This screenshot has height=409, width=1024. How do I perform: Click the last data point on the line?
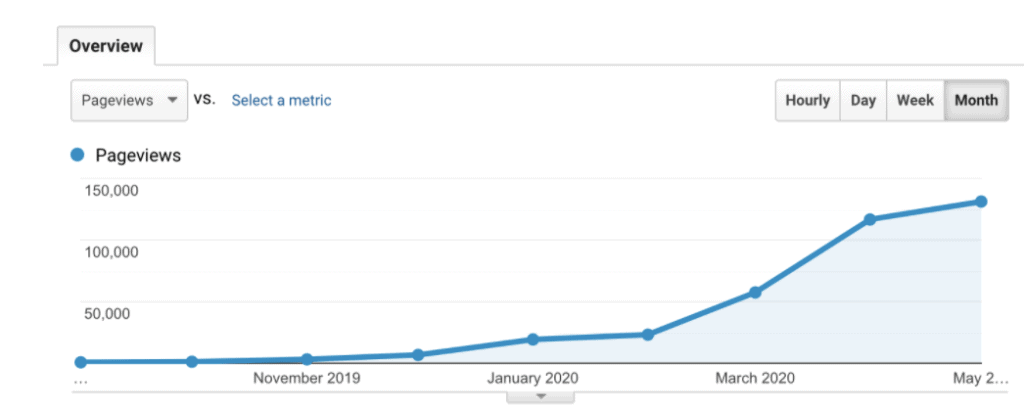click(x=981, y=202)
